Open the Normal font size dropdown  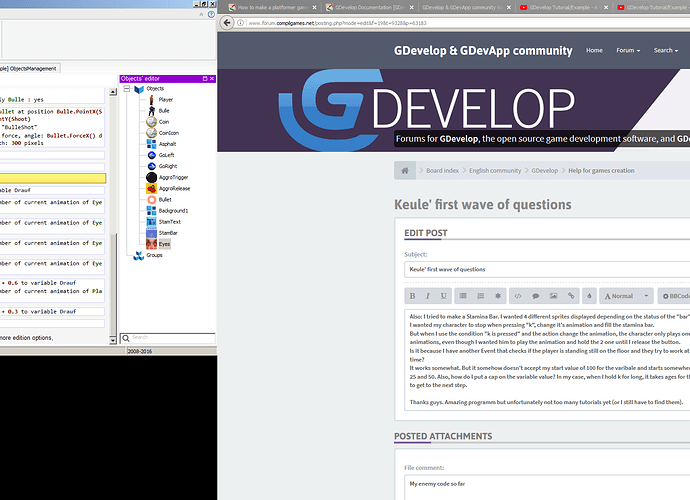point(626,296)
